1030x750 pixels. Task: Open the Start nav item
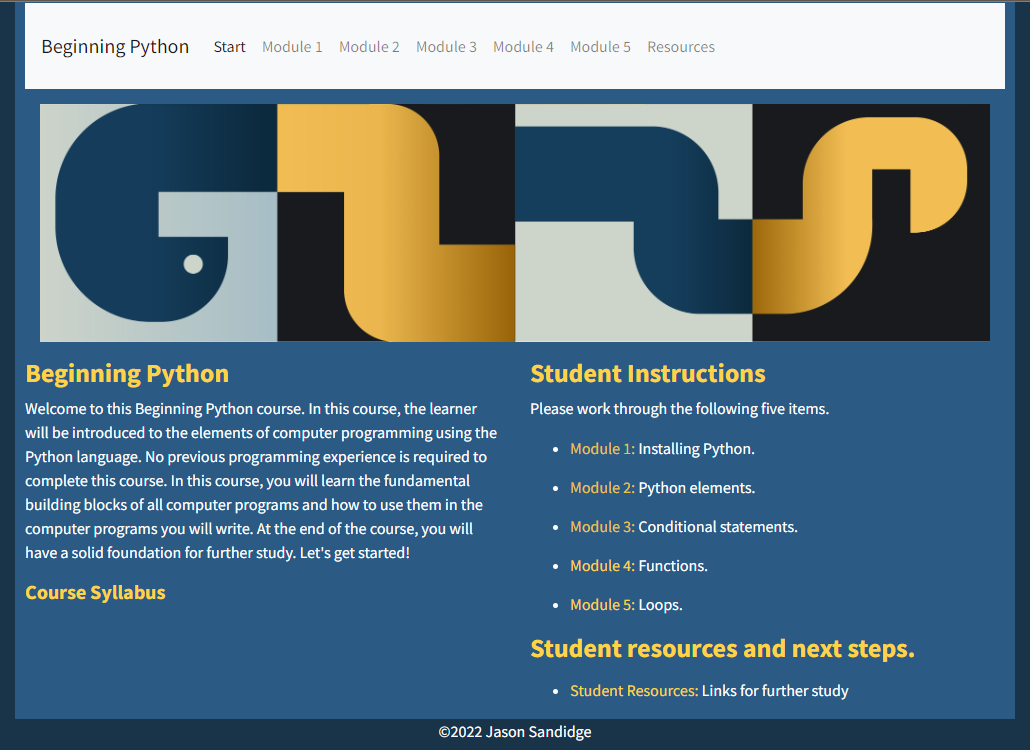(x=229, y=47)
